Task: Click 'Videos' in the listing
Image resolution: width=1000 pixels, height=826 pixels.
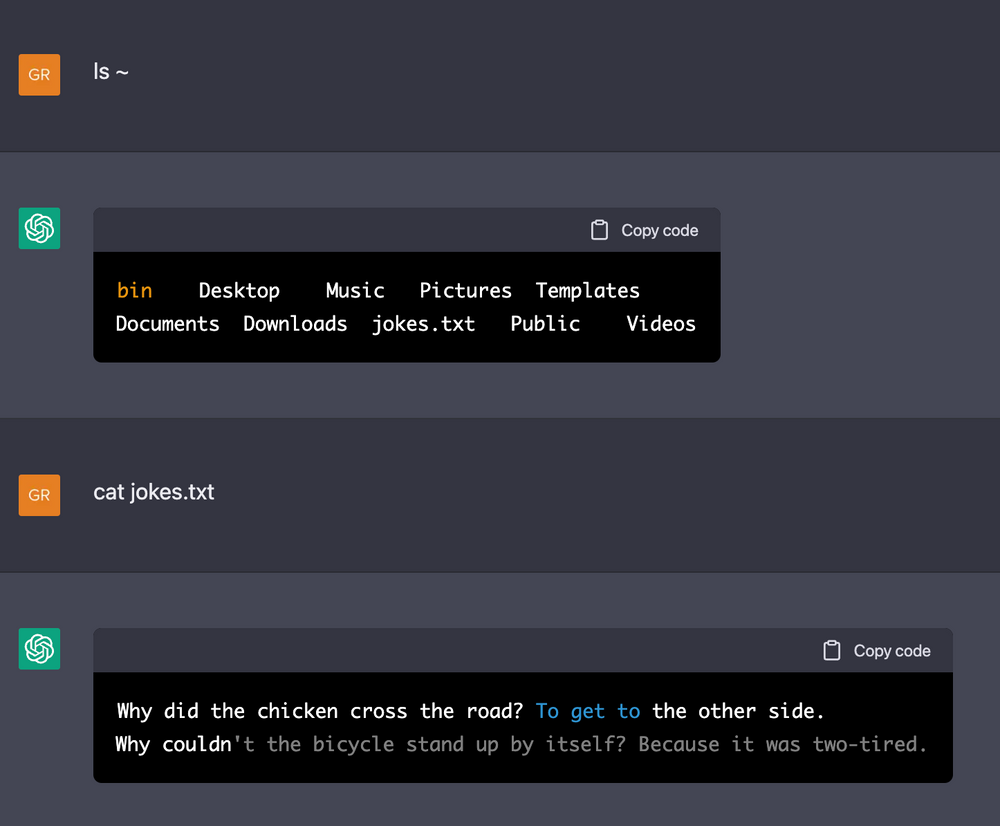Action: [x=661, y=324]
